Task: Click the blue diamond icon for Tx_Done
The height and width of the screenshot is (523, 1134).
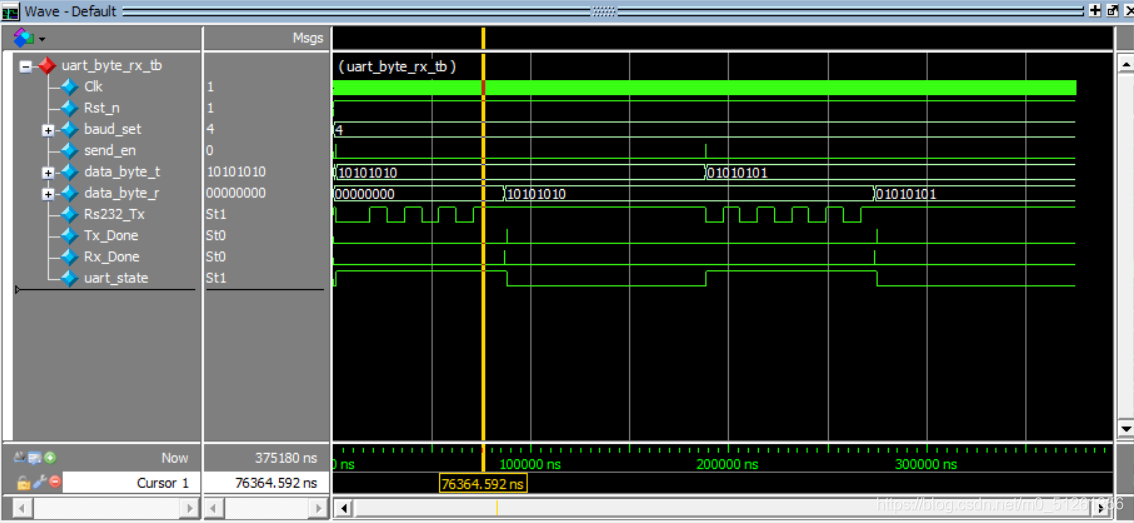Action: [69, 236]
